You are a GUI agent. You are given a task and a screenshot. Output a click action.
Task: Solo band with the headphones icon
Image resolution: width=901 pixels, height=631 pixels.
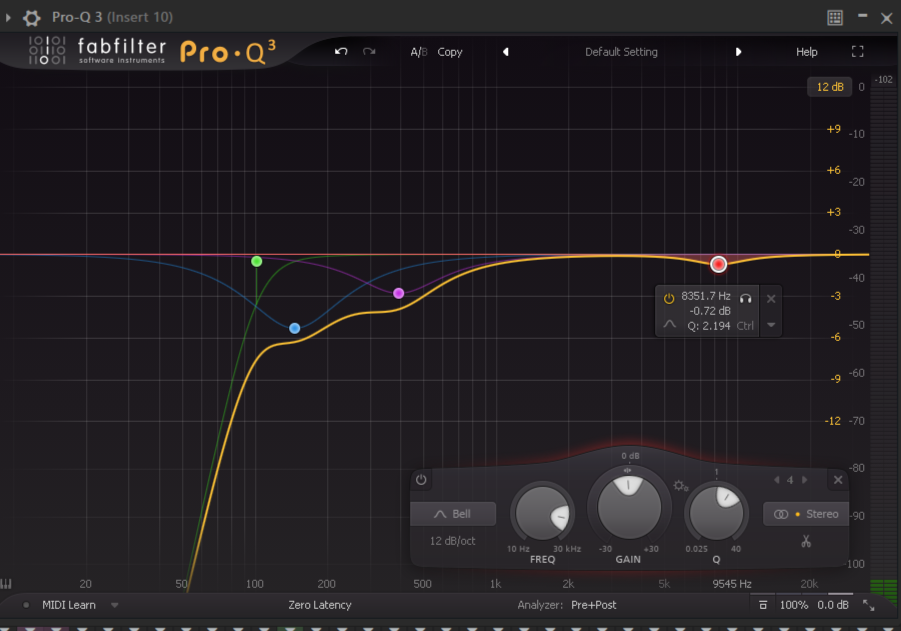point(746,298)
